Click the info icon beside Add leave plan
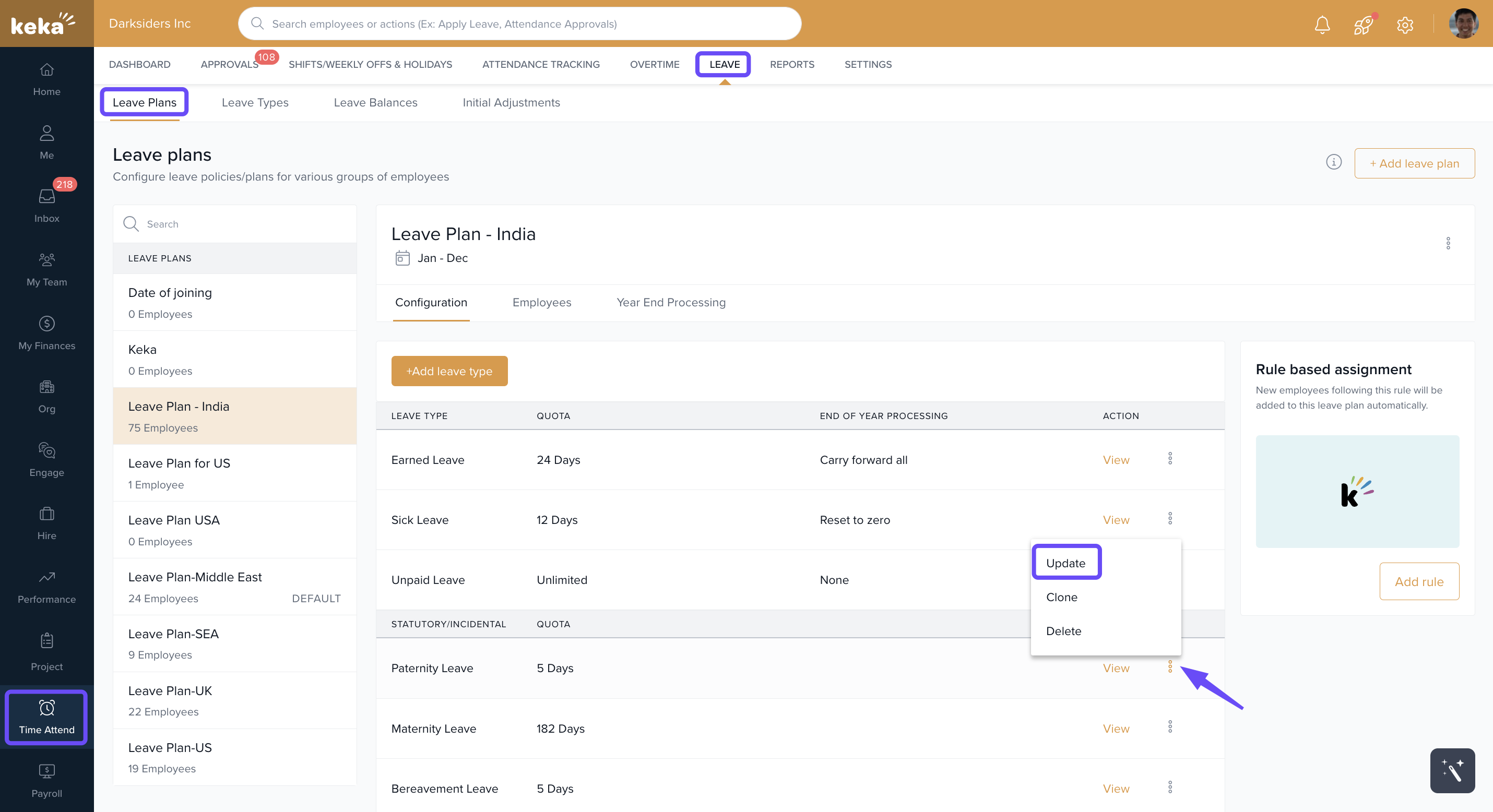This screenshot has height=812, width=1493. tap(1334, 162)
